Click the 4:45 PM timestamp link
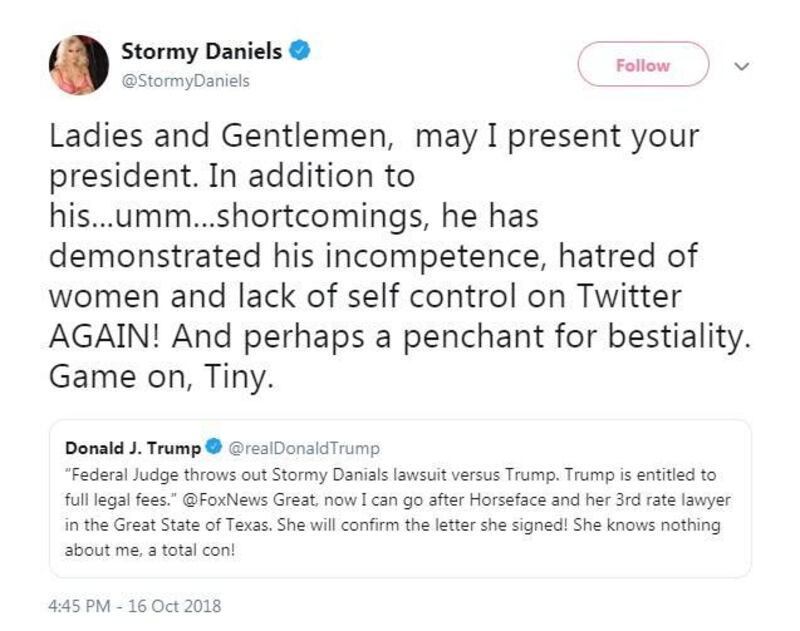The image size is (800, 631). pos(77,605)
